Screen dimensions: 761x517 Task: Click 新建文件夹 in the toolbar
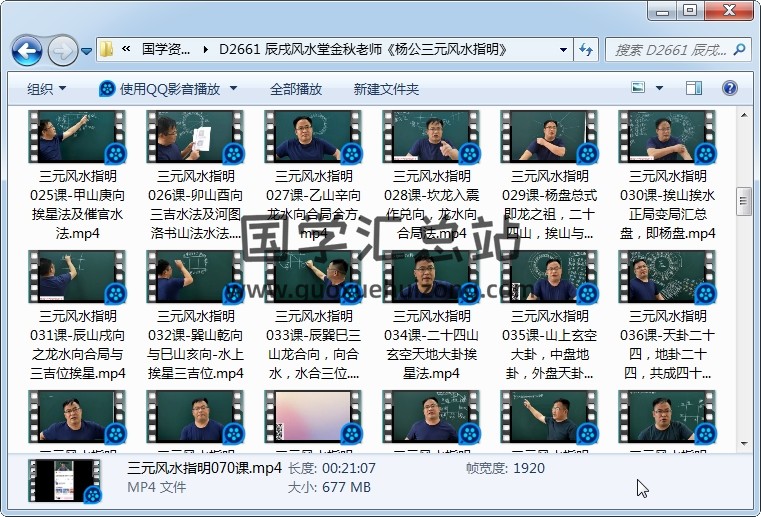pos(386,89)
